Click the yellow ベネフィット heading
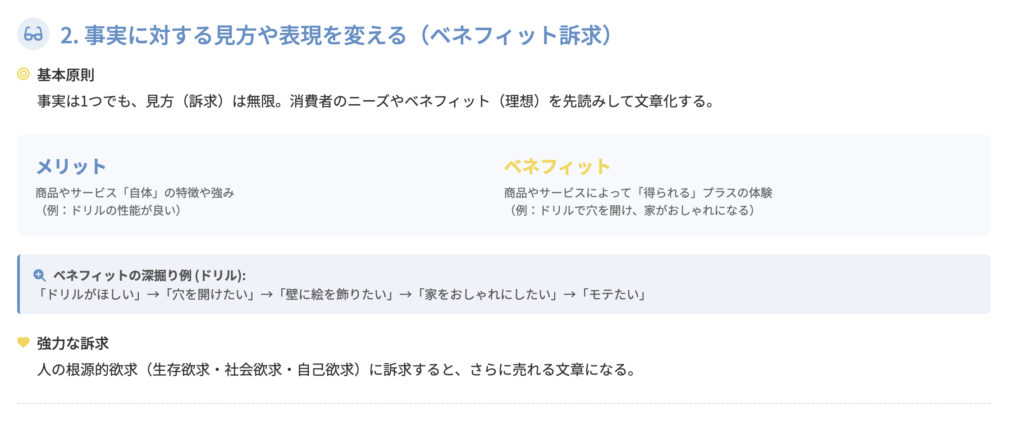The width and height of the screenshot is (1024, 425). point(557,166)
